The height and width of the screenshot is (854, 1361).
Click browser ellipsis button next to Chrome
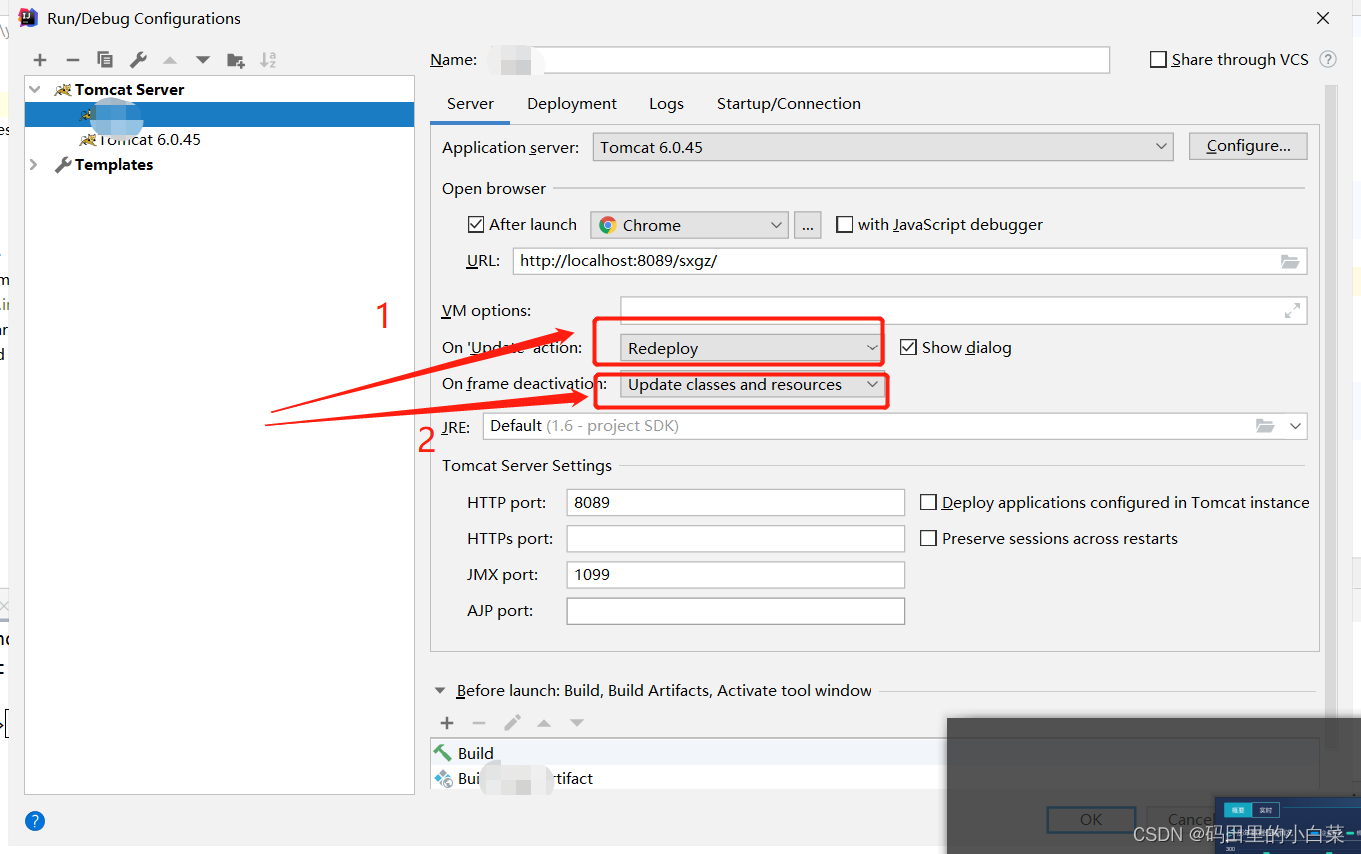[x=808, y=225]
